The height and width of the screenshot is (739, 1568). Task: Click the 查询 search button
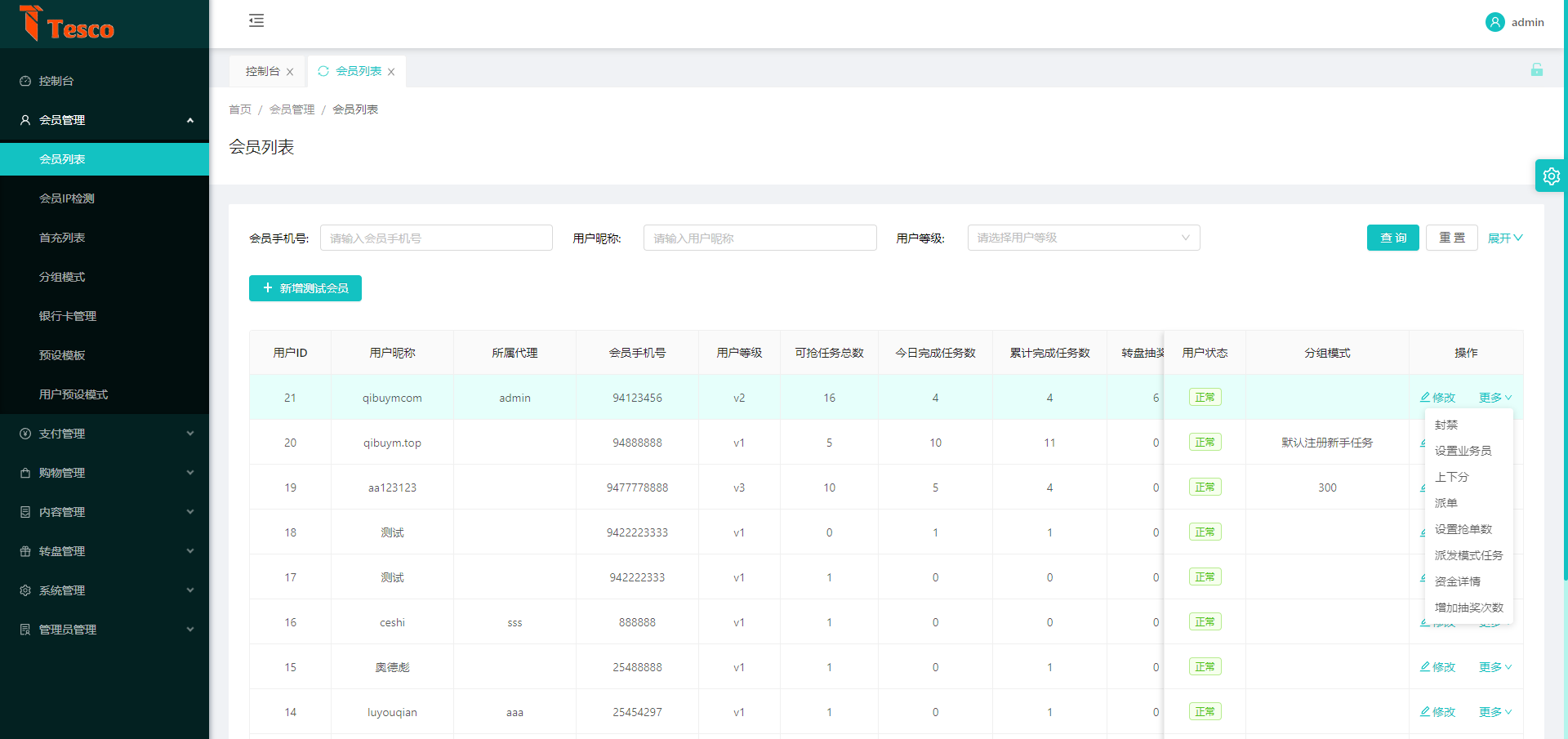(x=1392, y=238)
